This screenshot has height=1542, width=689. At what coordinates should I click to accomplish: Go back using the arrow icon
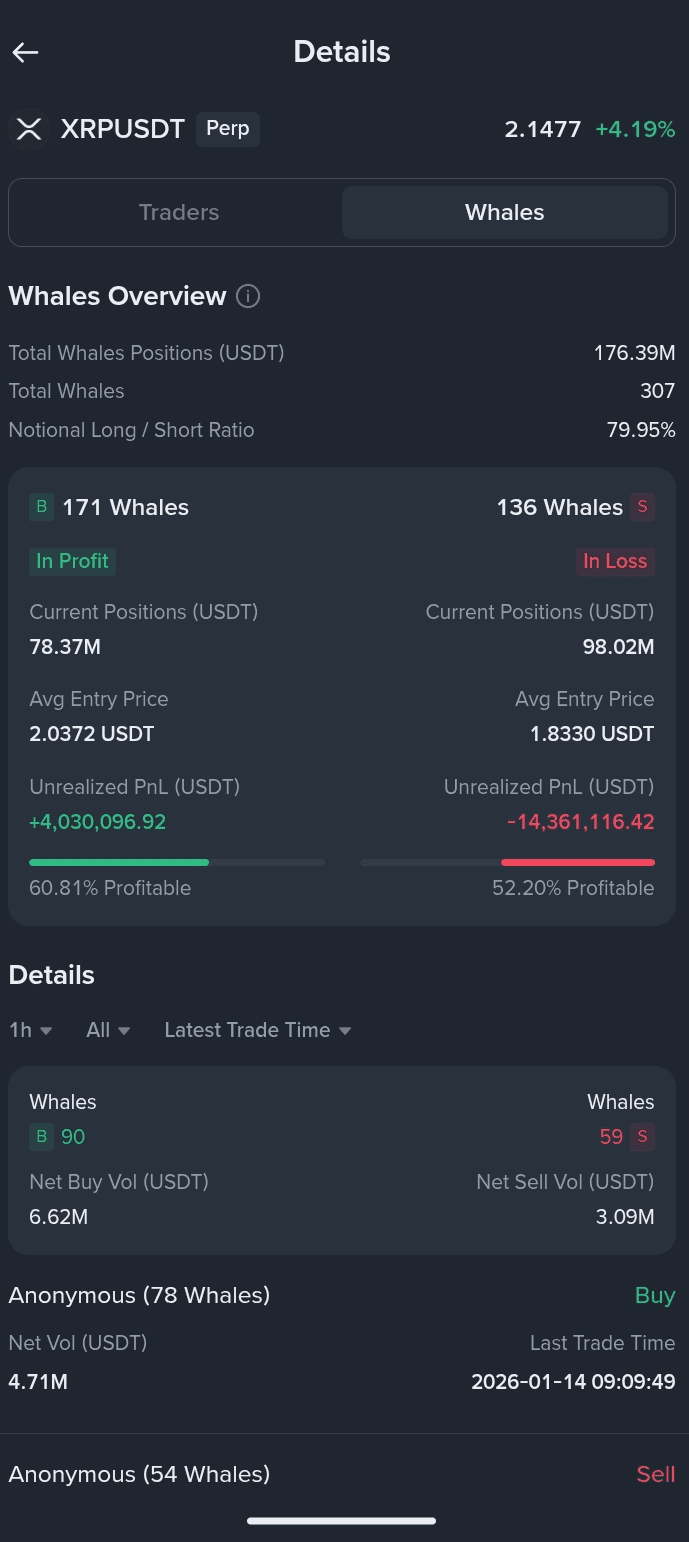coord(25,53)
